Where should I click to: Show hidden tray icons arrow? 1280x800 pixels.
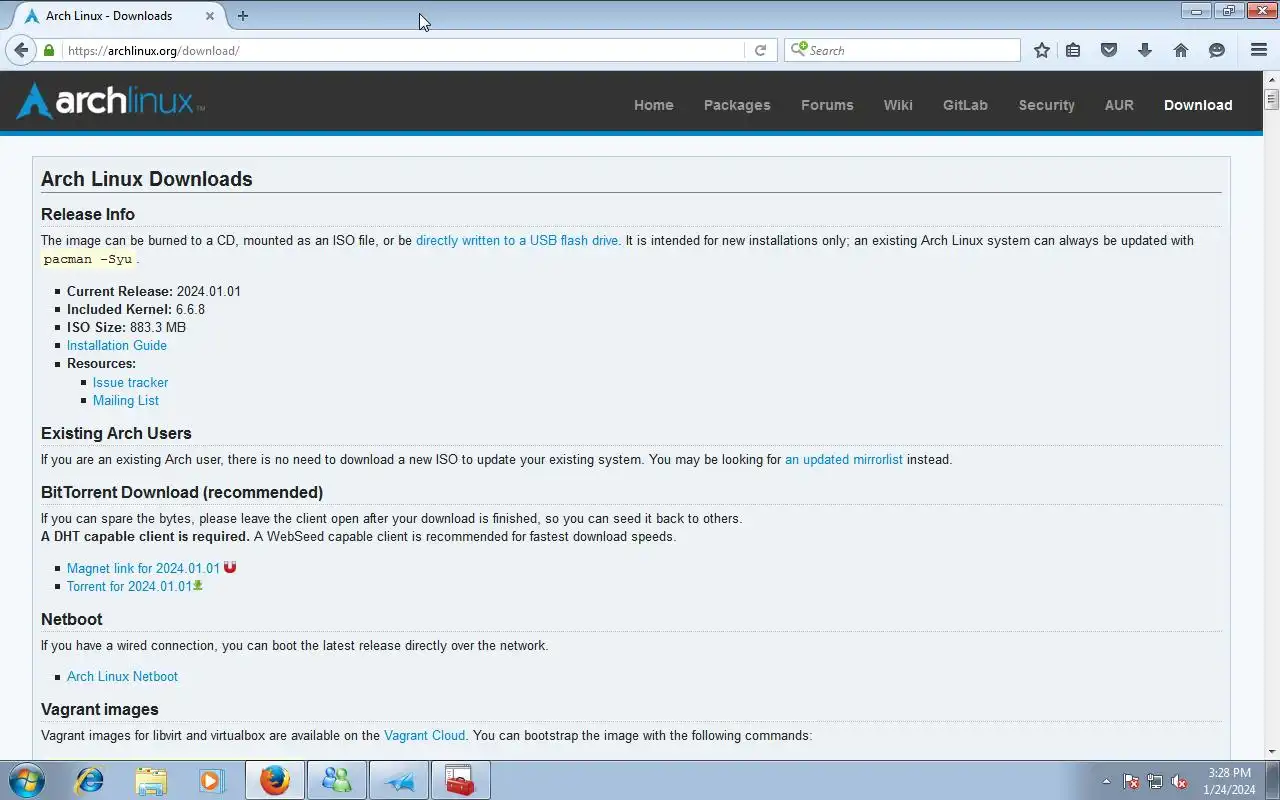point(1106,781)
